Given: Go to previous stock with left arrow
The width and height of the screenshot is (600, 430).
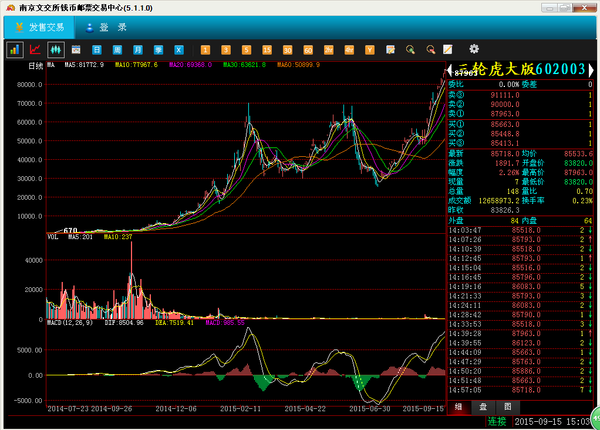Looking at the screenshot, I should click(450, 70).
